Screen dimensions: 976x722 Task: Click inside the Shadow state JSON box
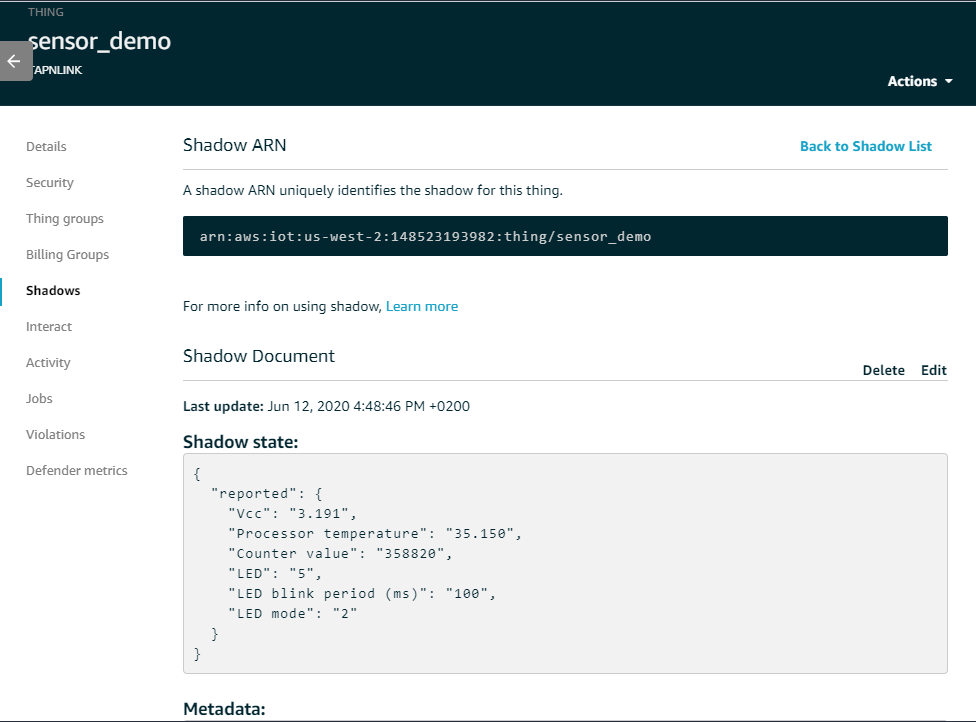pos(565,563)
